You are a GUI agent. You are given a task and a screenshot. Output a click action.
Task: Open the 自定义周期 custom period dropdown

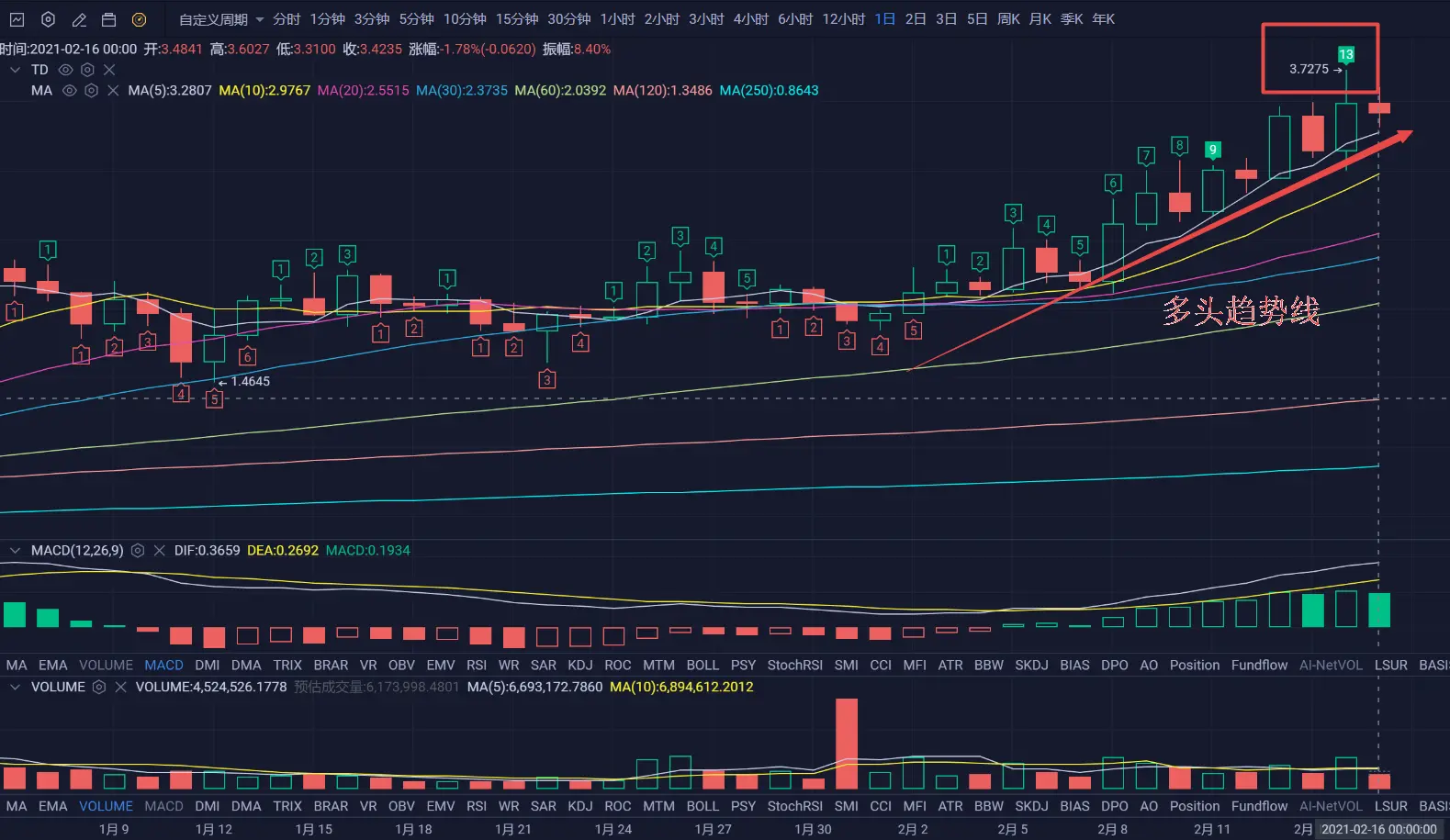tap(221, 19)
